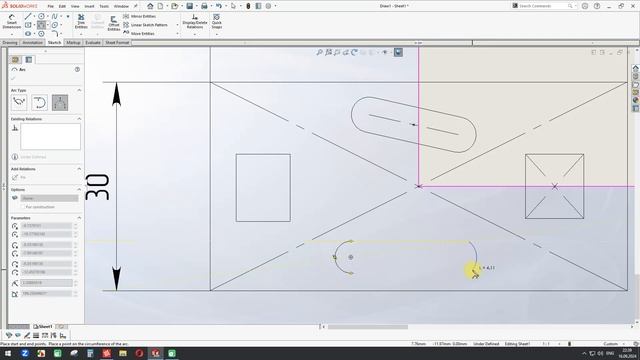Open the help icon in Arc panel
This screenshot has width=640, height=360.
coord(77,70)
